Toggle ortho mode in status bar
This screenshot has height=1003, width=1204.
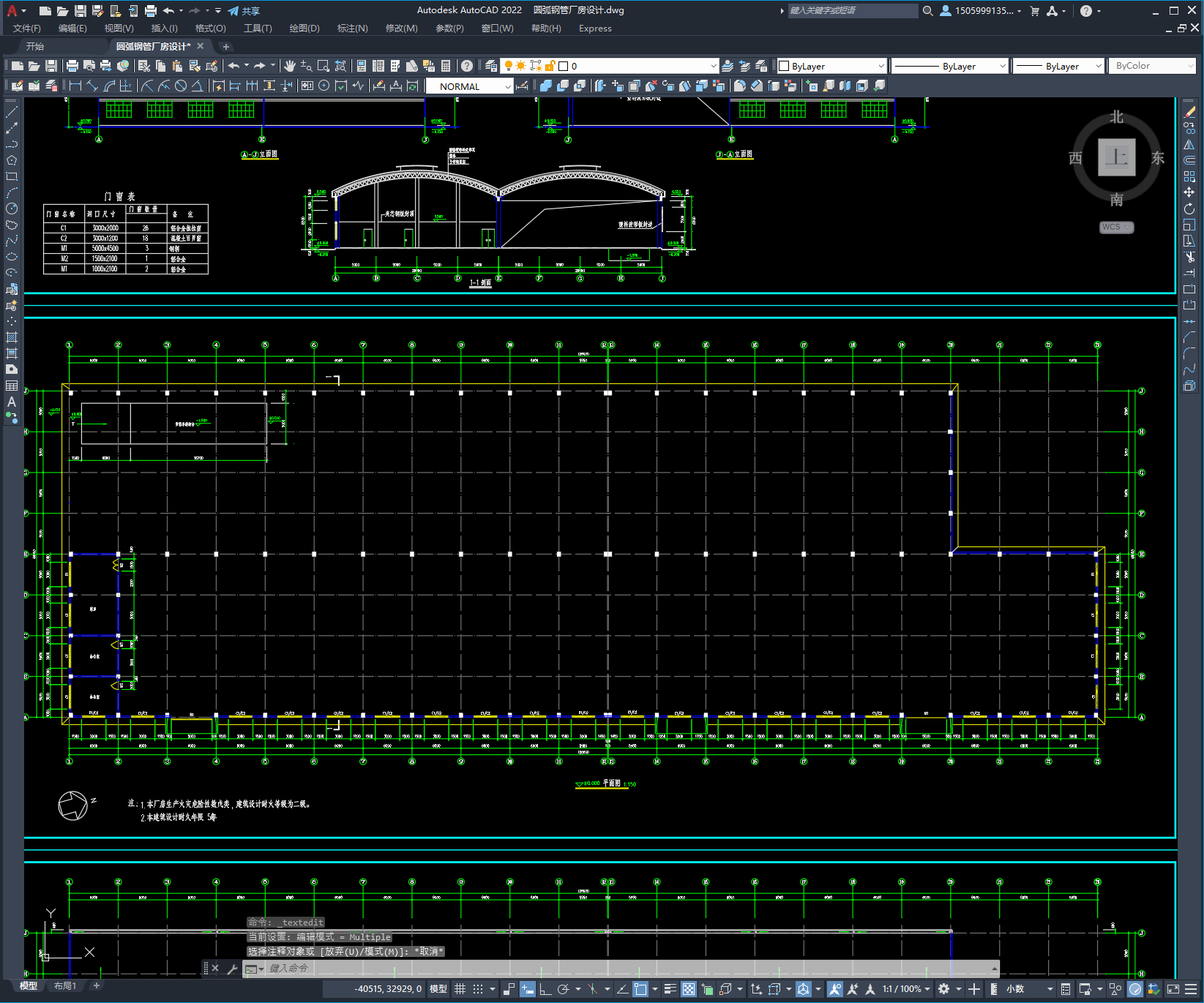(x=545, y=989)
